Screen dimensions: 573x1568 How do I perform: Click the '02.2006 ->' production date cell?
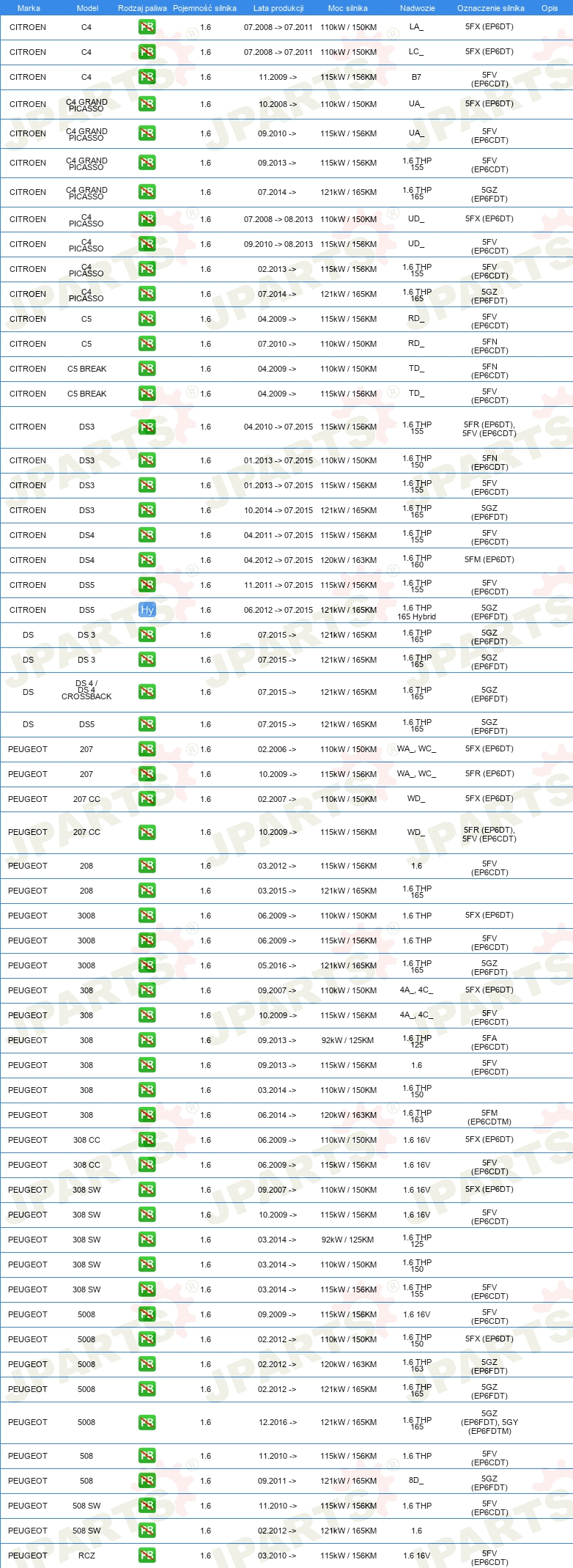(277, 749)
